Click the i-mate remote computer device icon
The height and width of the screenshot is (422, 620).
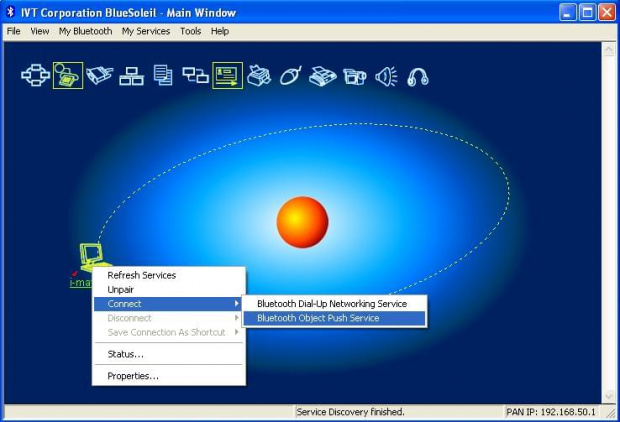[x=93, y=257]
